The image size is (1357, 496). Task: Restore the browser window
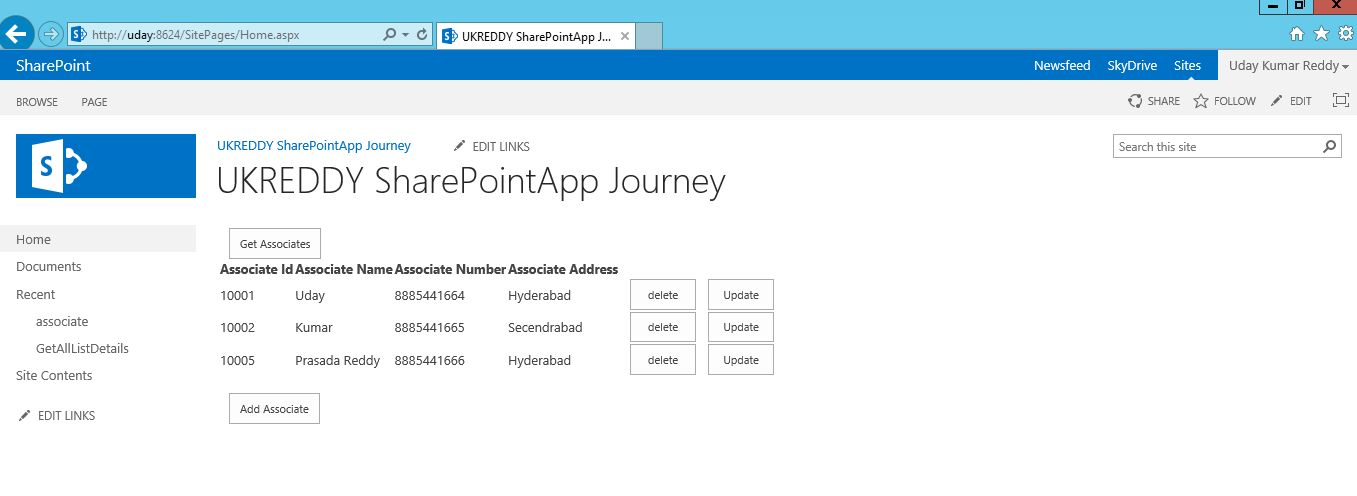tap(1299, 6)
